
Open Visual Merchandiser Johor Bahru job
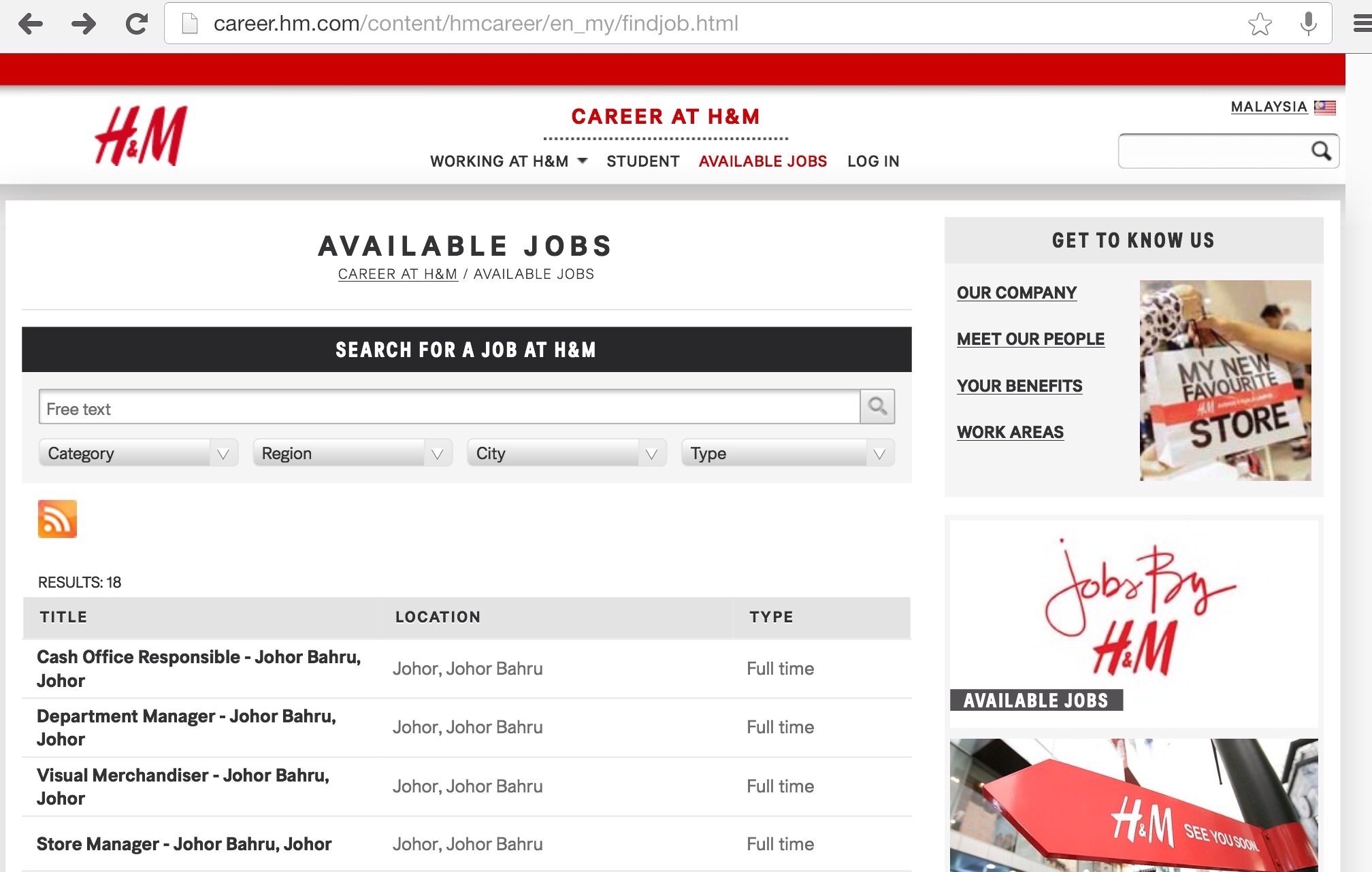click(x=183, y=786)
